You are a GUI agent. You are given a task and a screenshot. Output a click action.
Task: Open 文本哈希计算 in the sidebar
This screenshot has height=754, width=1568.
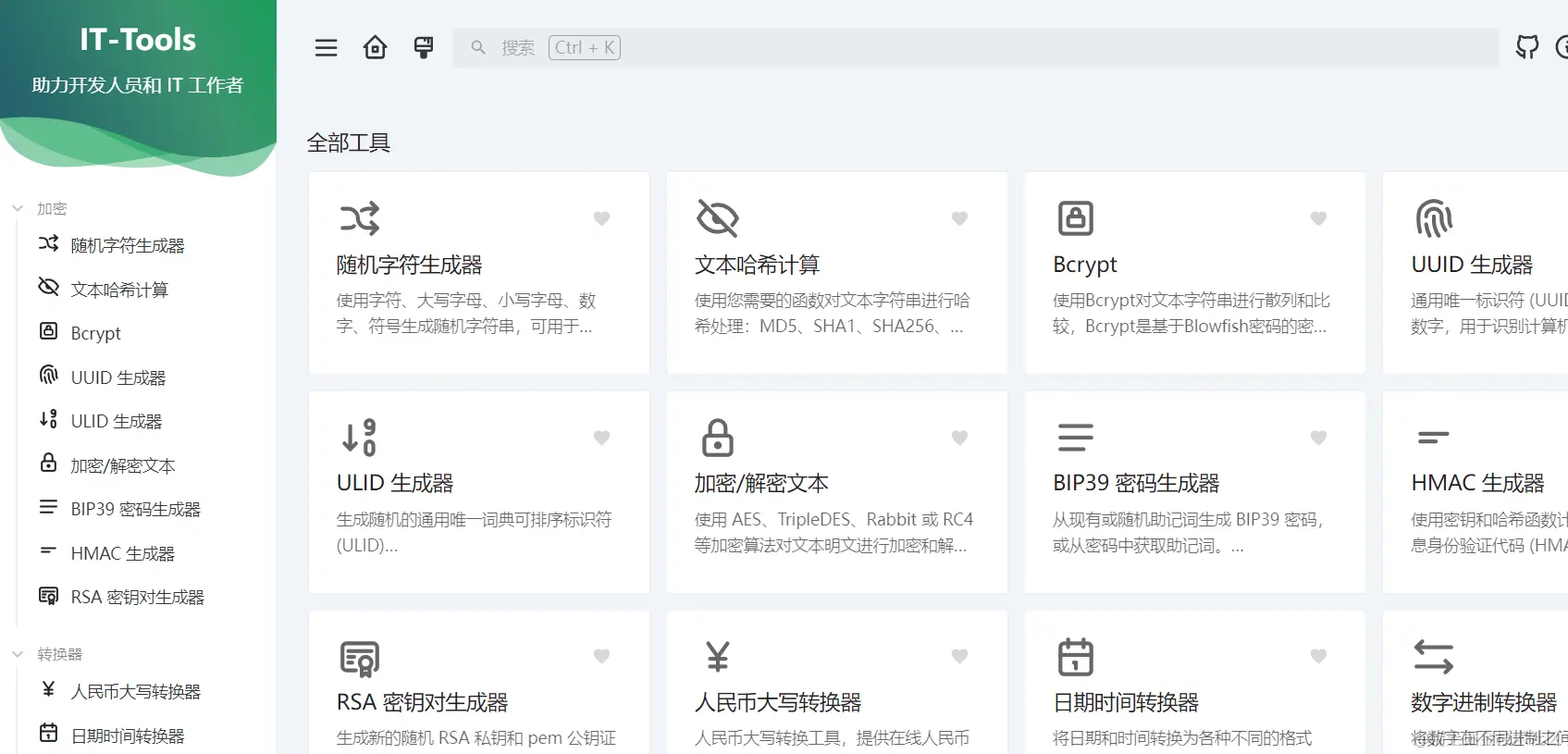[119, 290]
